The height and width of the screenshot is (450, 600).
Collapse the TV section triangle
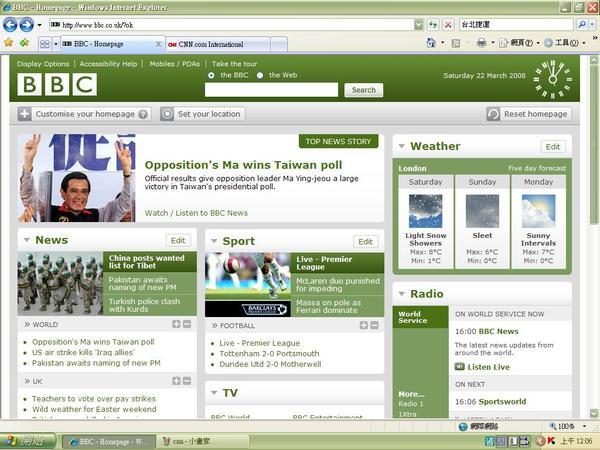(x=214, y=393)
